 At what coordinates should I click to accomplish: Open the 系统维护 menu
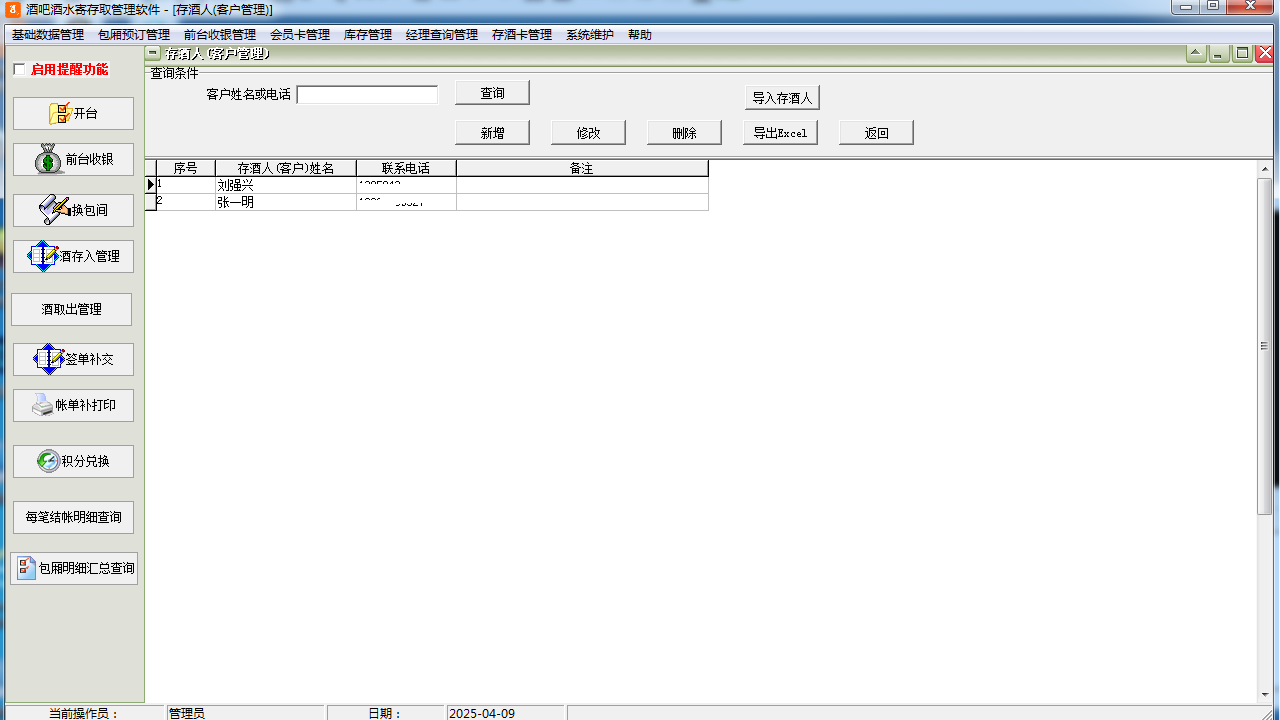click(x=589, y=35)
